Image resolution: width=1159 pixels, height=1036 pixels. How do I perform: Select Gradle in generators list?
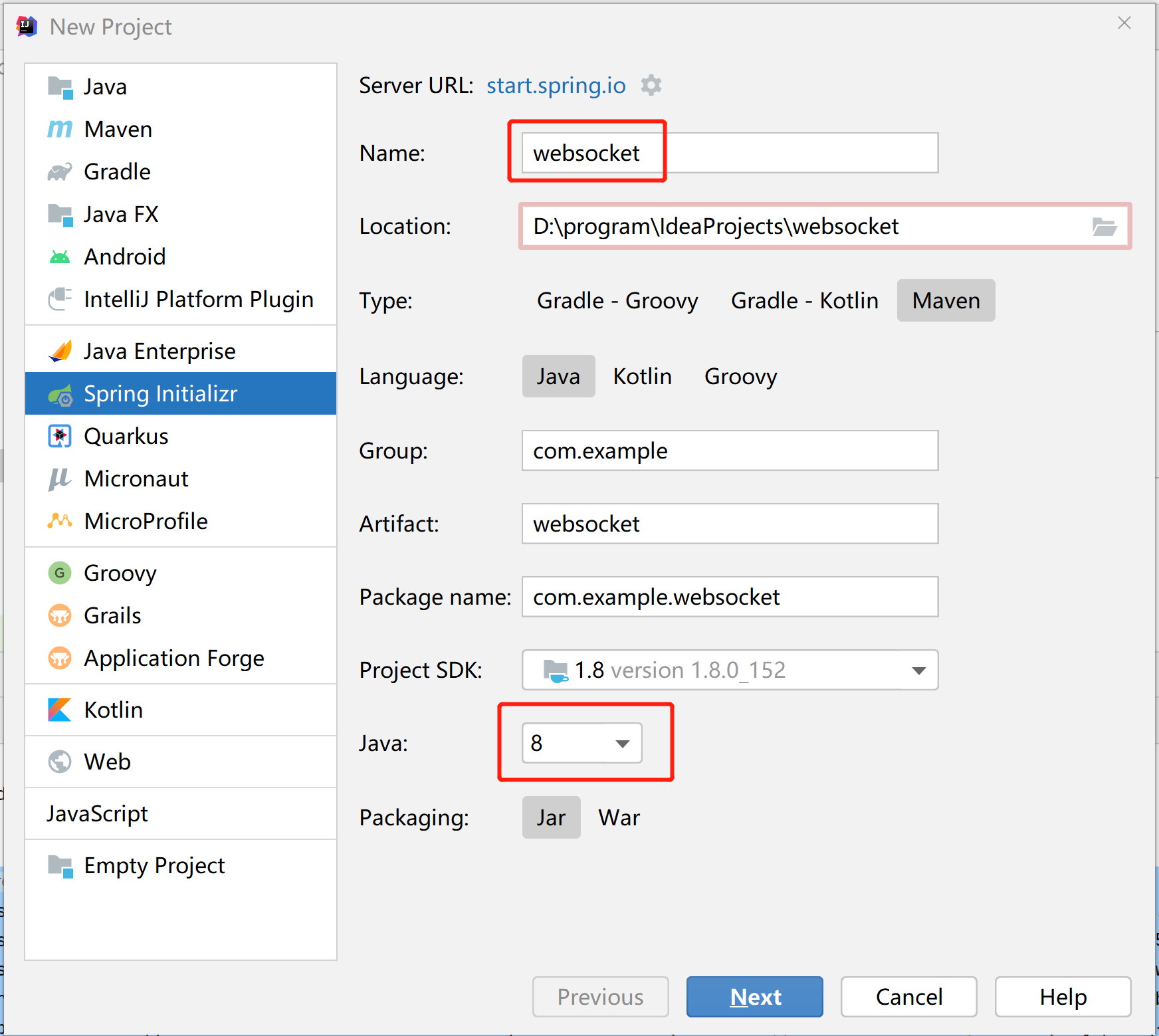tap(181, 171)
